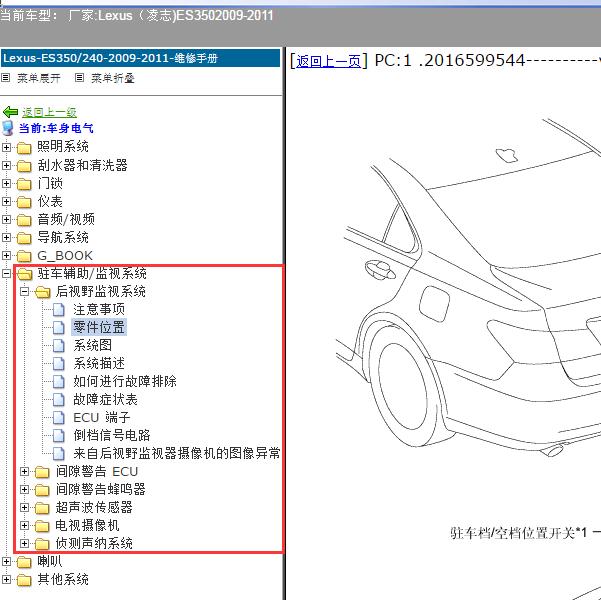Viewport: 601px width, 600px height.
Task: Open the 系统描述 page
Action: [99, 363]
